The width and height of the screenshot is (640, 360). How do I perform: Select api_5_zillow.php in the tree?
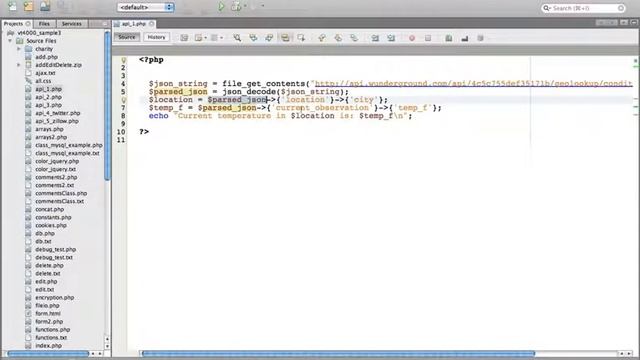click(x=57, y=121)
